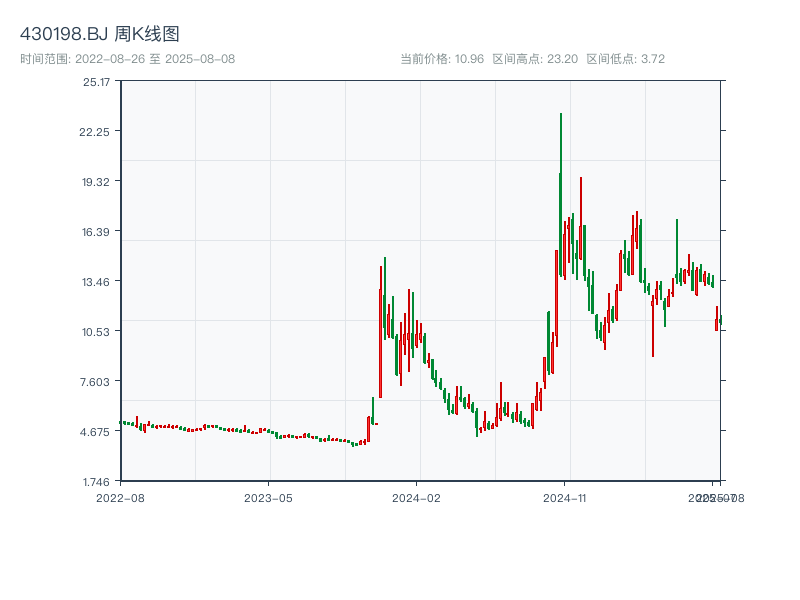Click the 区间高点: 23.20 label
The width and height of the screenshot is (800, 600).
(x=535, y=59)
